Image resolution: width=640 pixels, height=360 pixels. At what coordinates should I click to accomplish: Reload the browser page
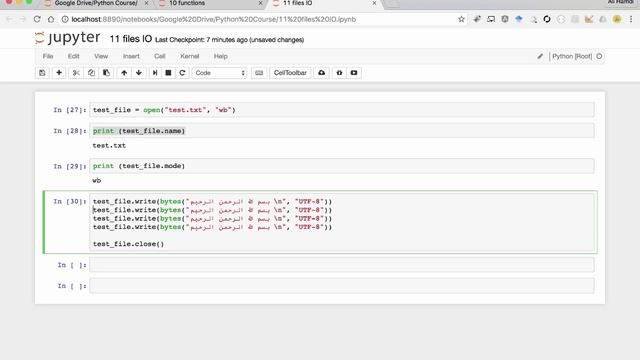pyautogui.click(x=37, y=19)
